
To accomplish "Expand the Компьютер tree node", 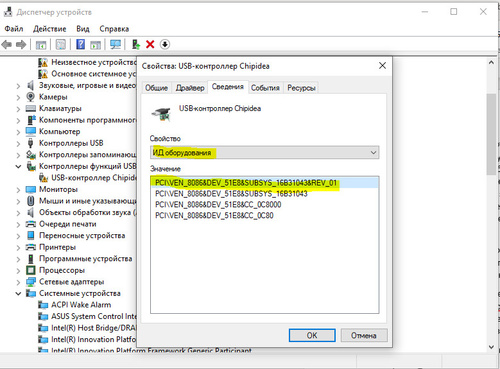I will pyautogui.click(x=18, y=132).
